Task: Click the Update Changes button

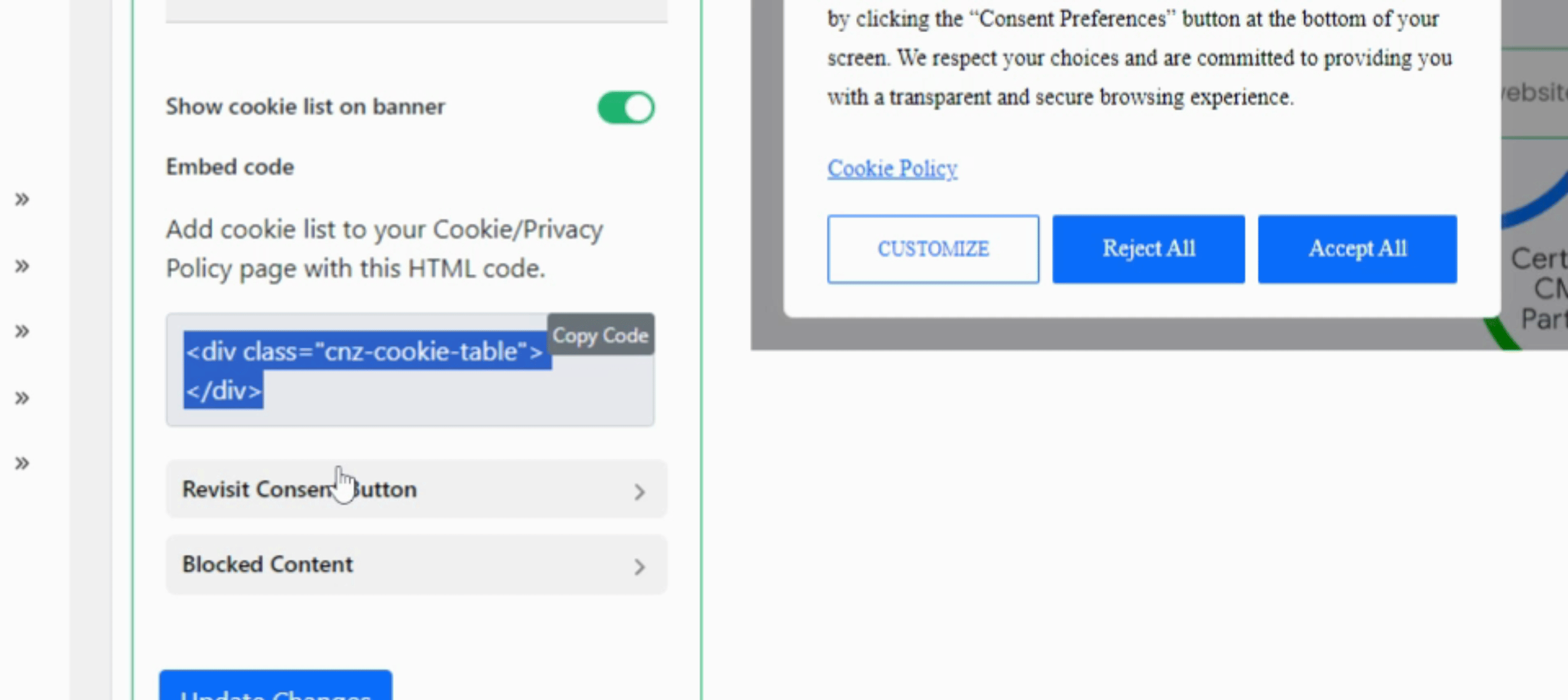Action: coord(276,686)
